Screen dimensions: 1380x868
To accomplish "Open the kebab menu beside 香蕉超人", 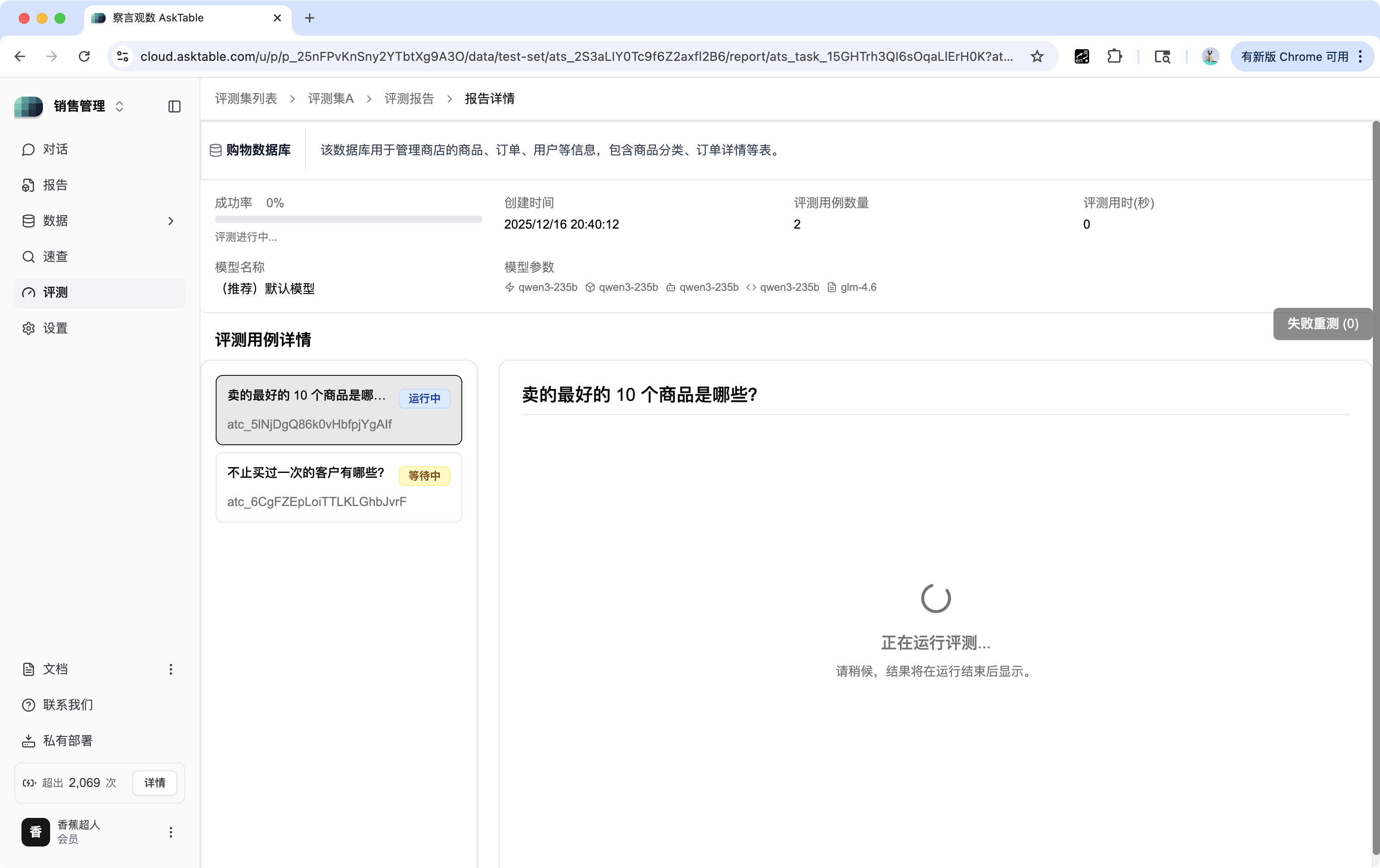I will point(170,832).
